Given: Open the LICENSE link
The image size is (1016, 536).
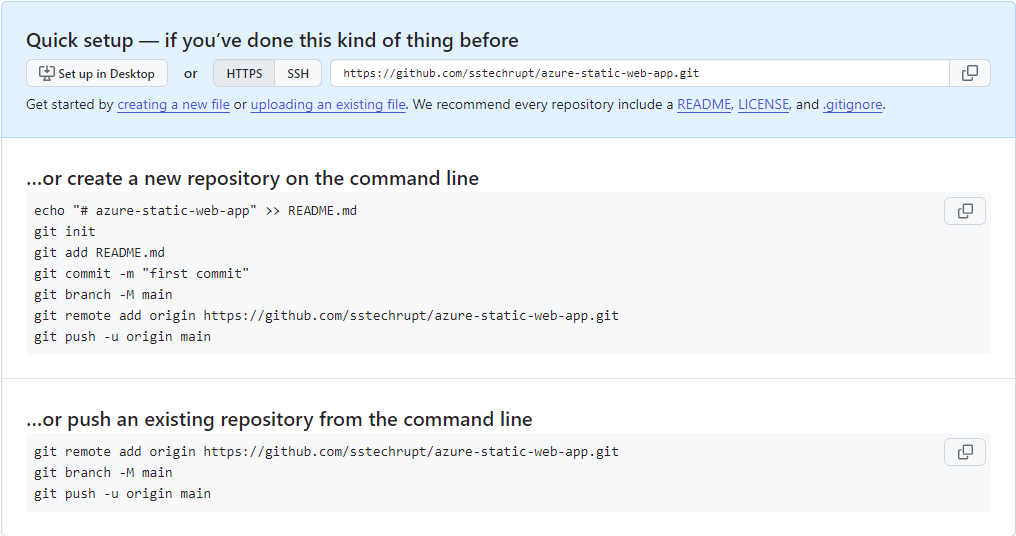Looking at the screenshot, I should click(x=763, y=104).
